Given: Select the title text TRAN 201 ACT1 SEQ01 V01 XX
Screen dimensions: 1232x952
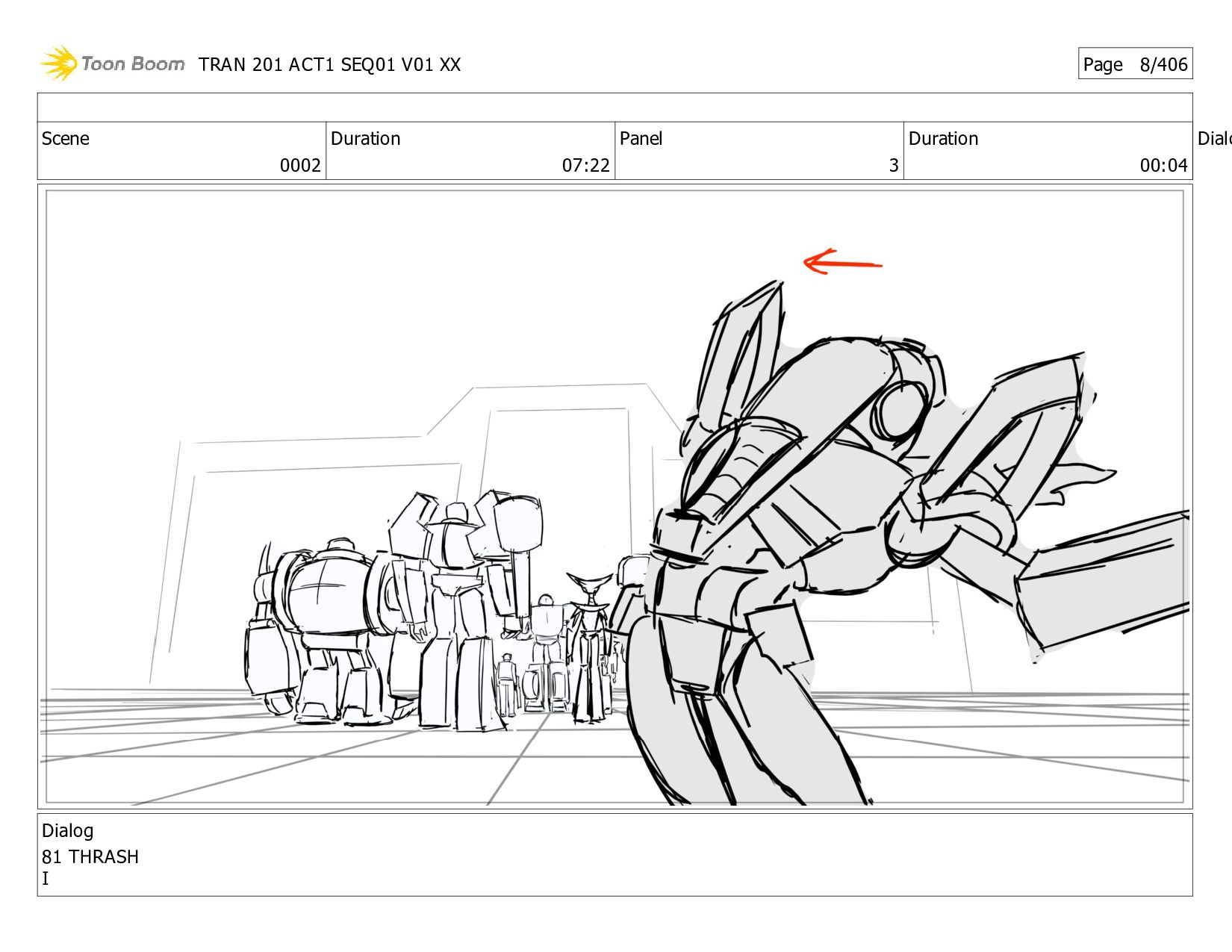Looking at the screenshot, I should [x=329, y=65].
